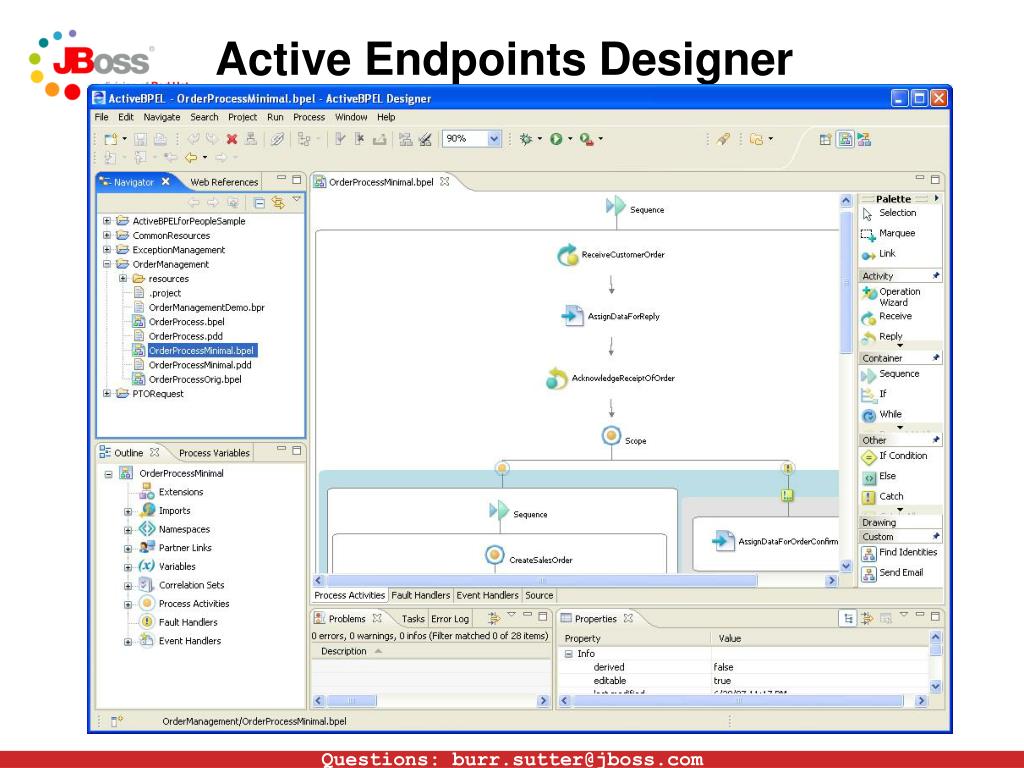Click the Description column header in Problems

click(431, 652)
